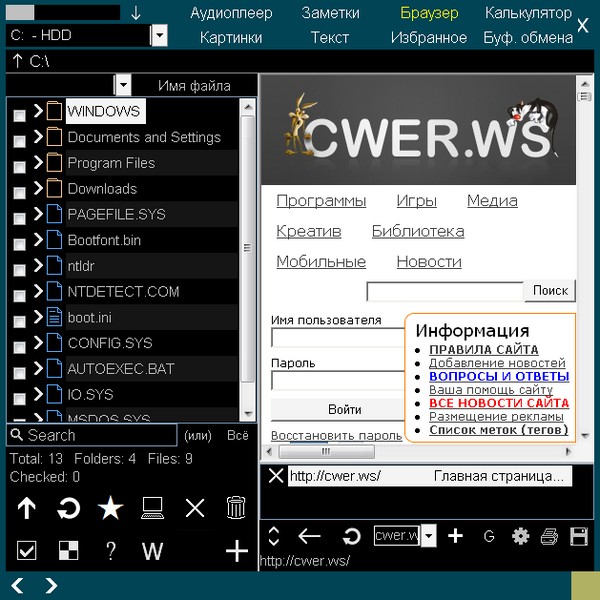Open the C: - HDD drive dropdown
The width and height of the screenshot is (600, 600).
159,36
